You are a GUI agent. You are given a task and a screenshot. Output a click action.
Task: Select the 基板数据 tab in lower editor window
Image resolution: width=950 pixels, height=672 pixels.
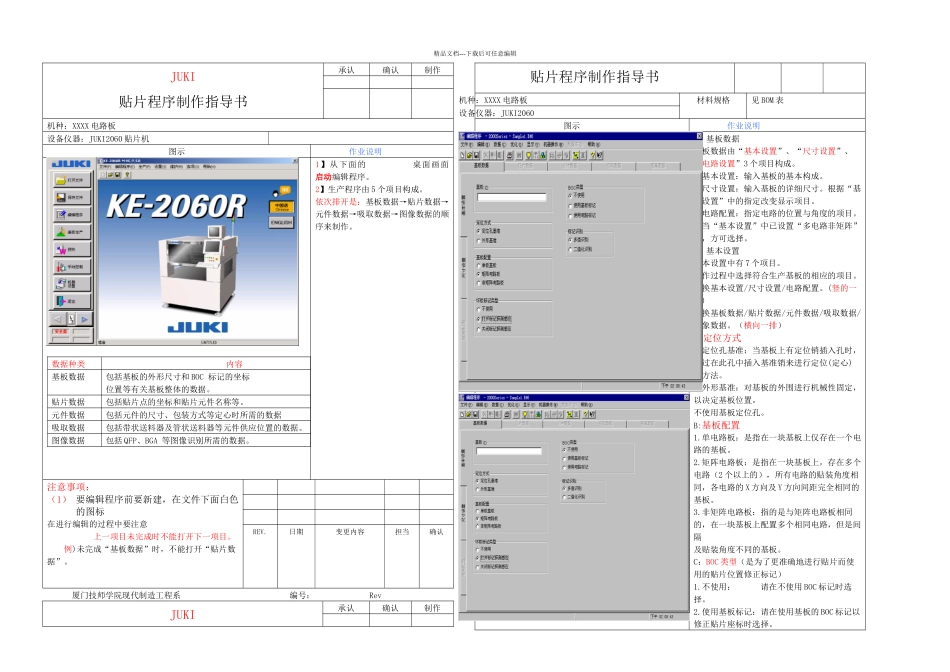(480, 424)
